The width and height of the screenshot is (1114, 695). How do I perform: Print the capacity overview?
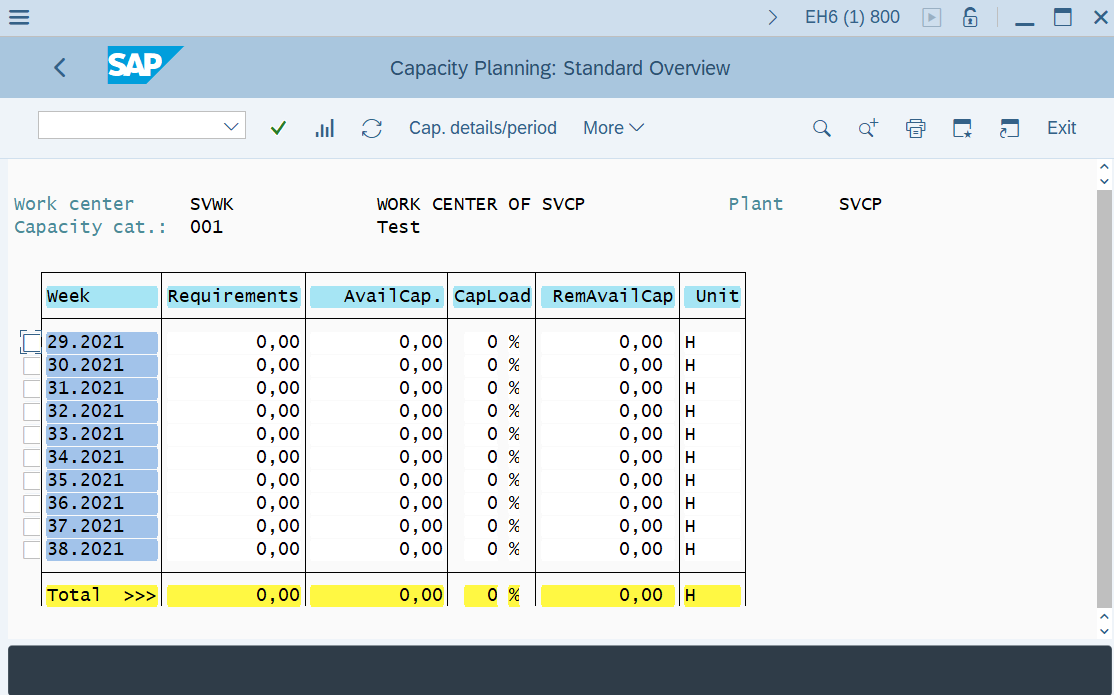pyautogui.click(x=915, y=128)
